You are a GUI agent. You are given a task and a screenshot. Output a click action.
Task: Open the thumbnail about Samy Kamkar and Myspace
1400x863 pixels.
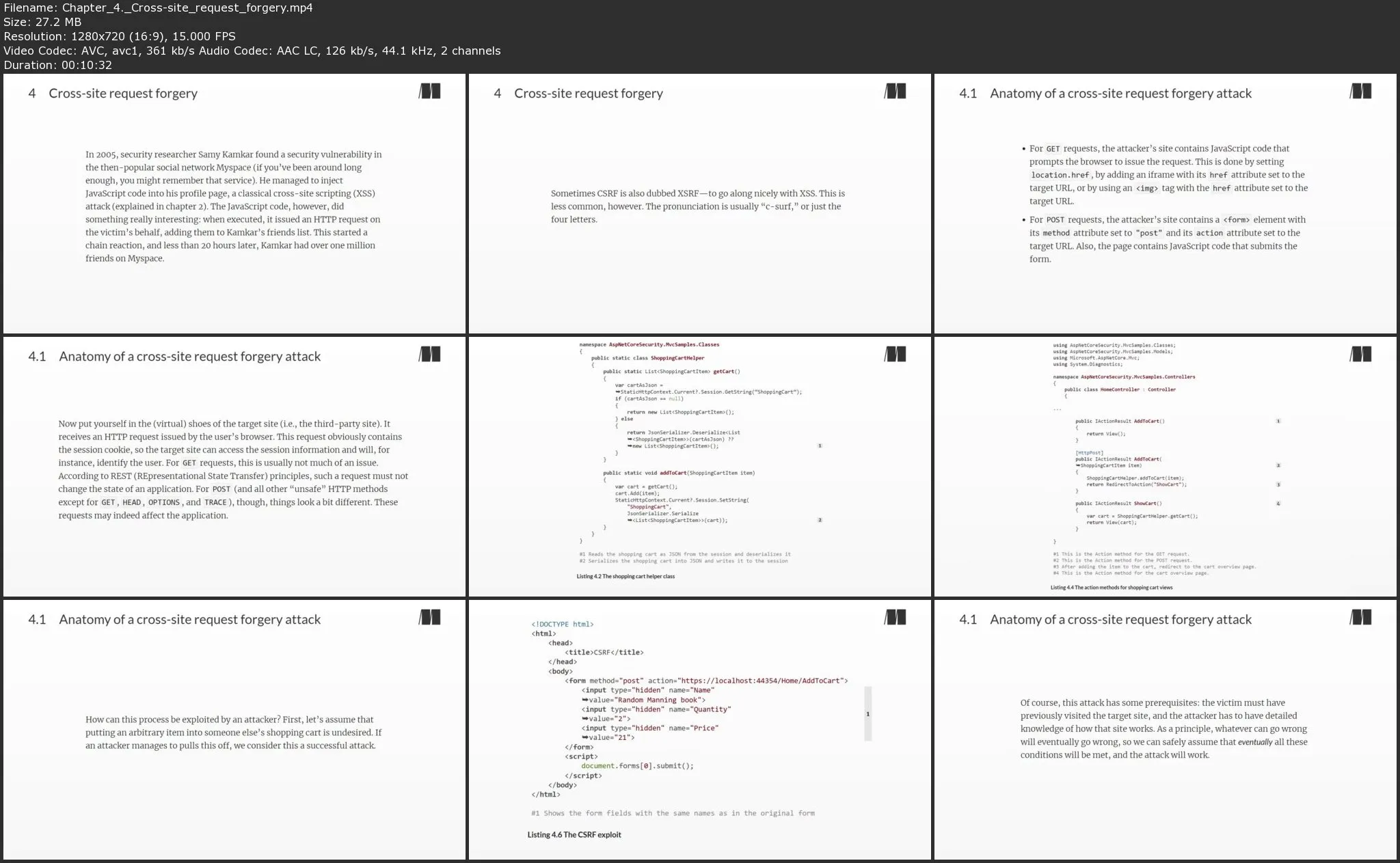[x=234, y=204]
